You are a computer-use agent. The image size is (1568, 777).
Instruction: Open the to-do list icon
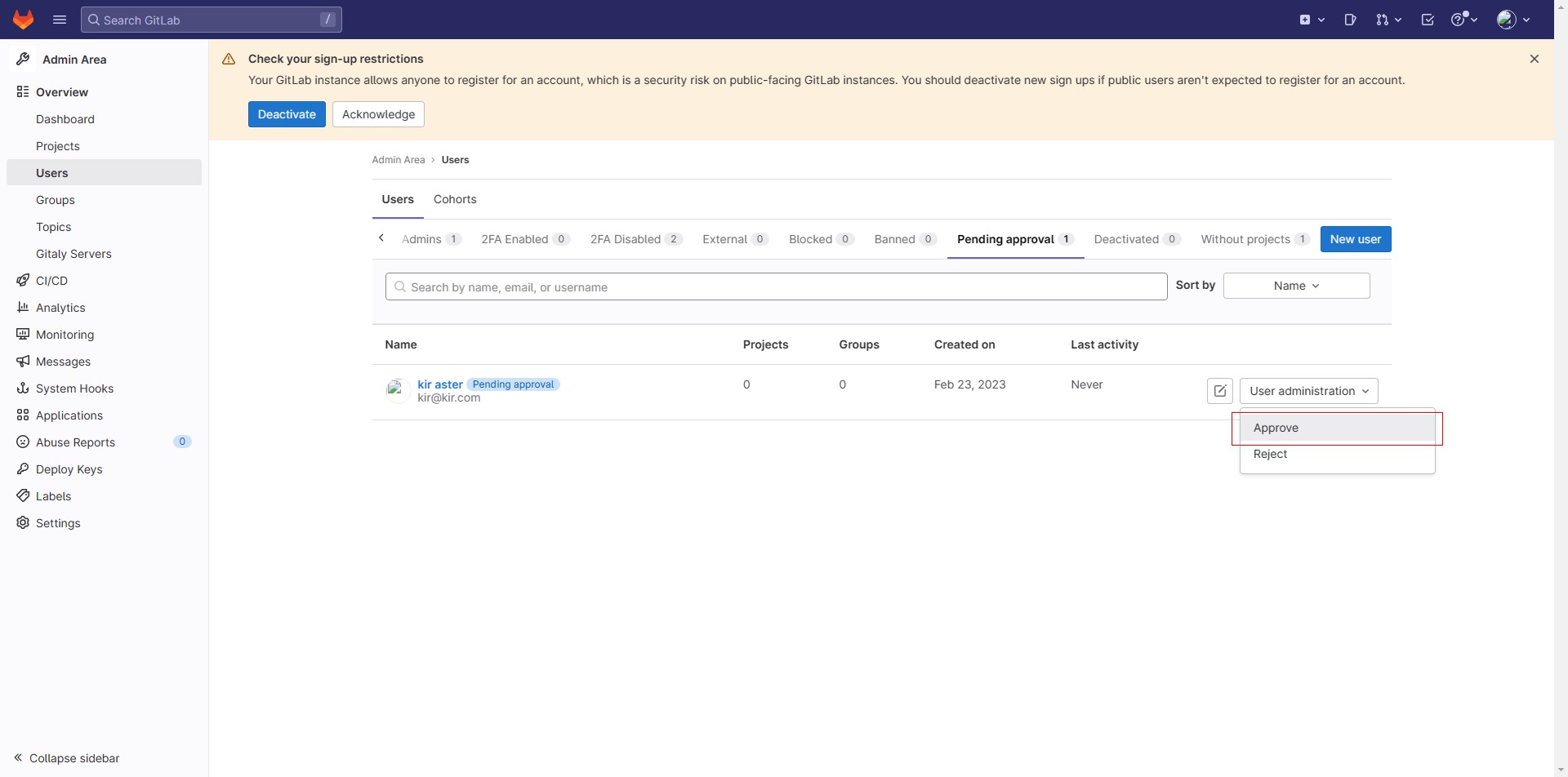click(1428, 20)
